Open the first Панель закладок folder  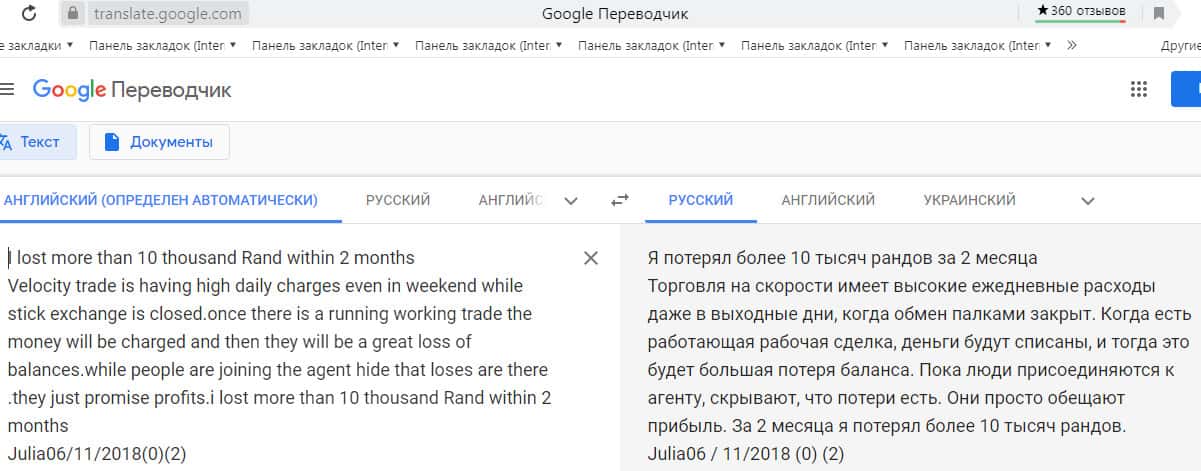click(x=162, y=45)
